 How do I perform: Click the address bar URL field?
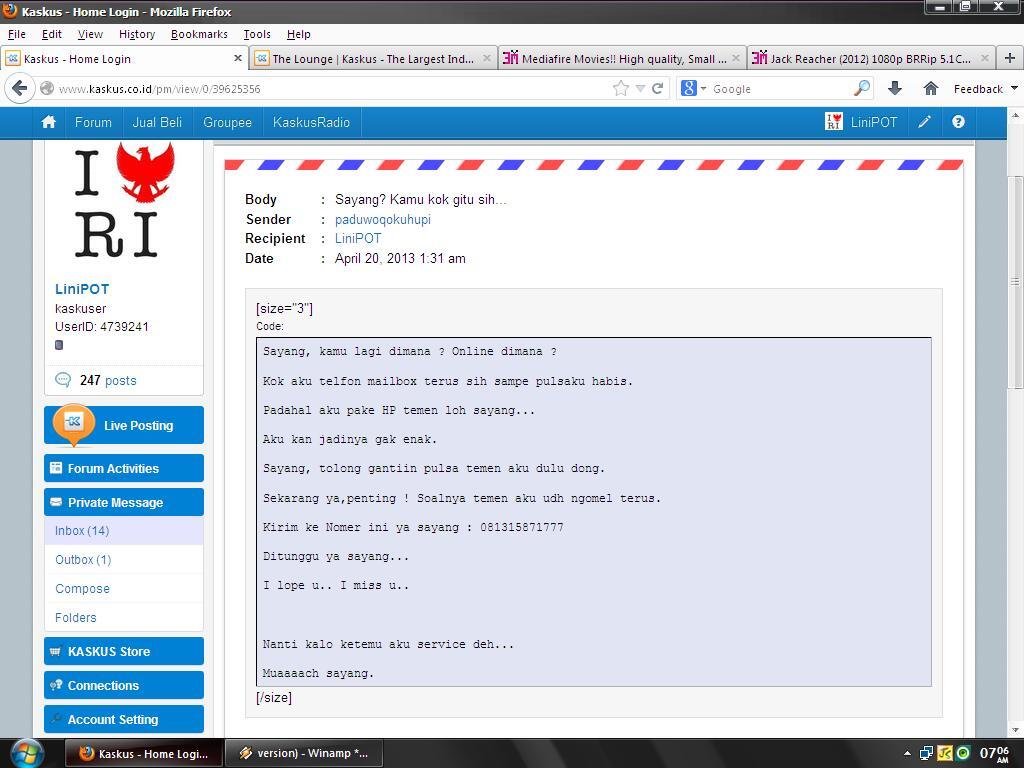(x=333, y=89)
